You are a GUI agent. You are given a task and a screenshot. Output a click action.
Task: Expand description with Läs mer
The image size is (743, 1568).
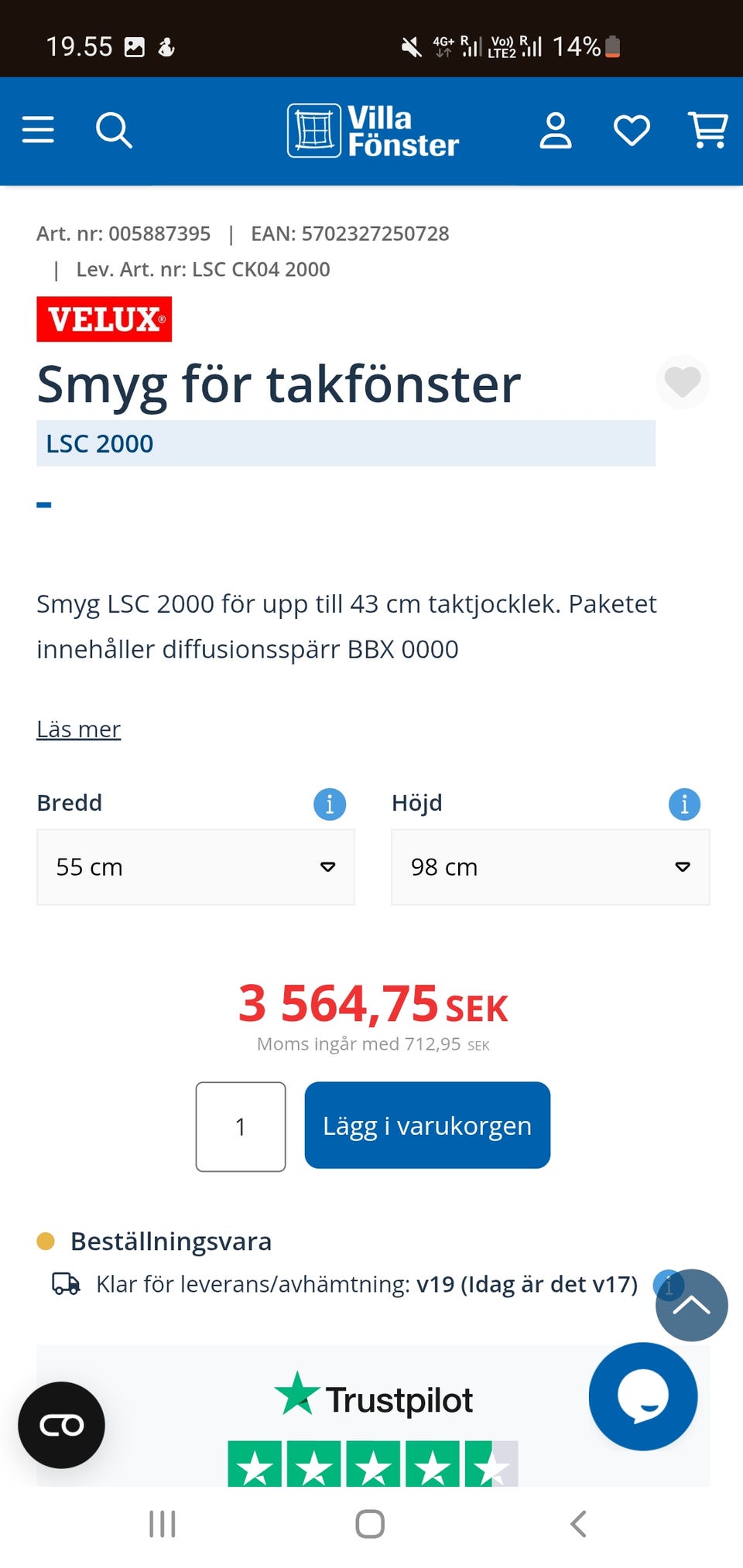pyautogui.click(x=78, y=729)
